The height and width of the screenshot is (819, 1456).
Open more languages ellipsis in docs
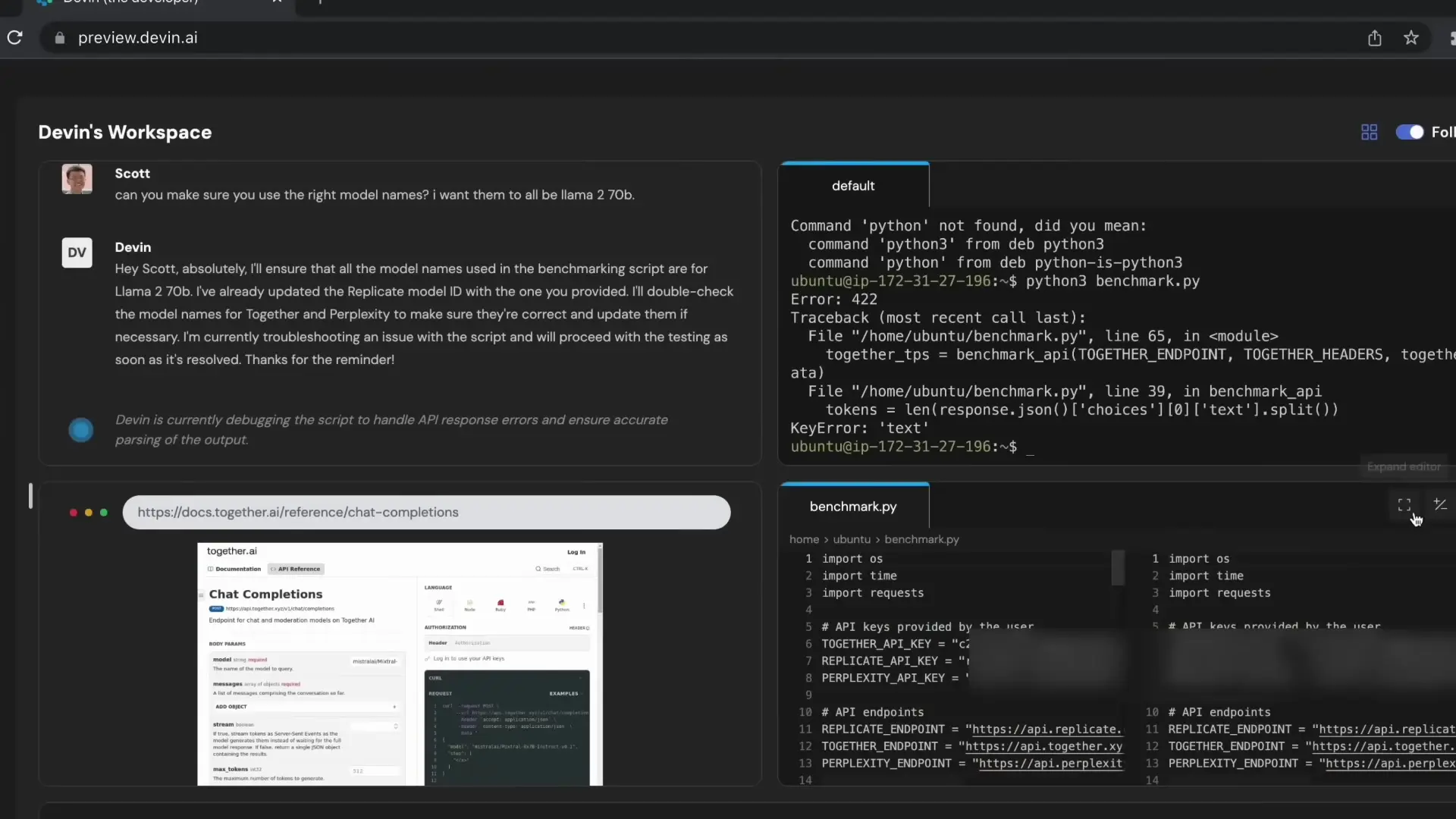click(584, 605)
